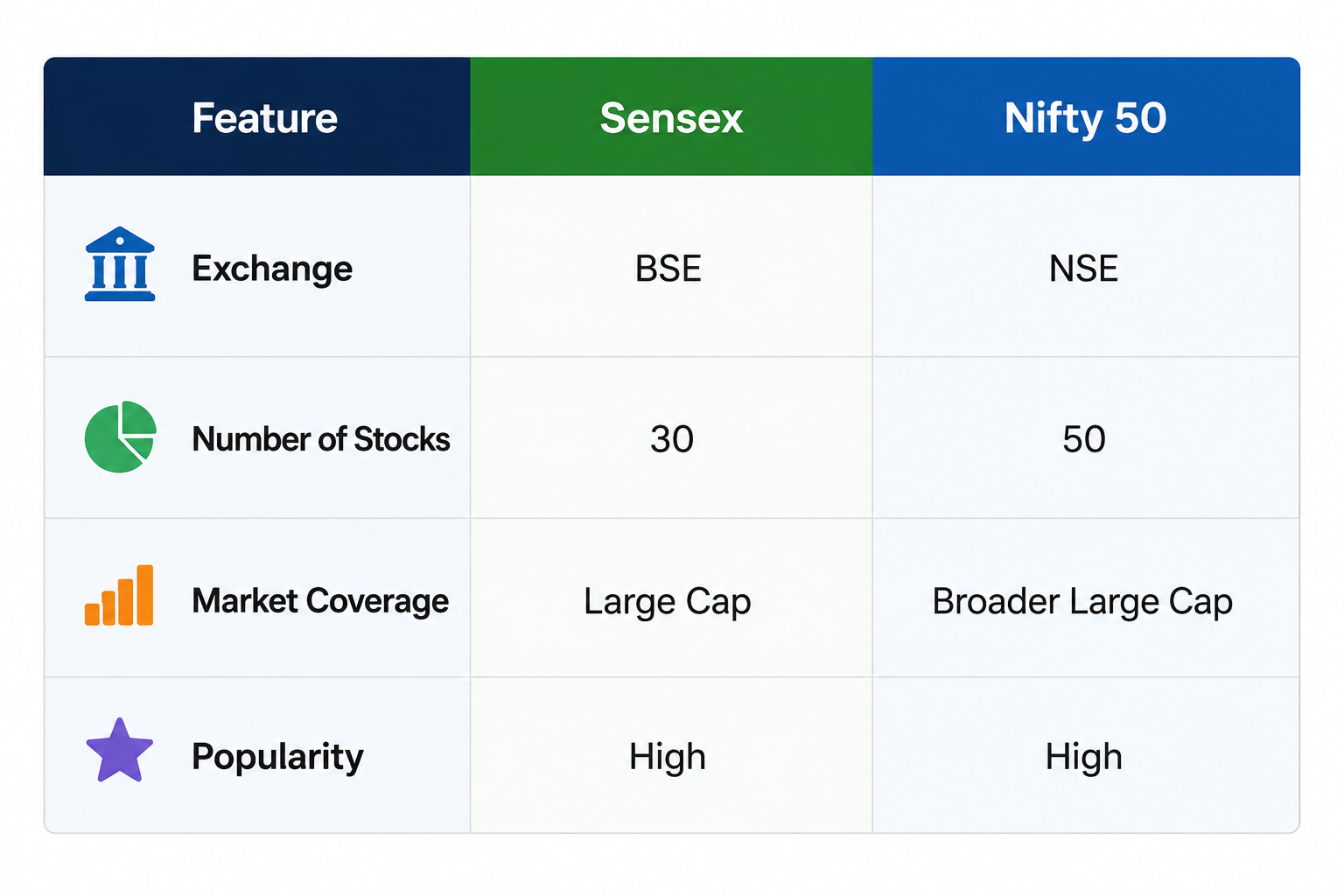Click the purple star icon
The height and width of the screenshot is (896, 1344).
(x=120, y=751)
